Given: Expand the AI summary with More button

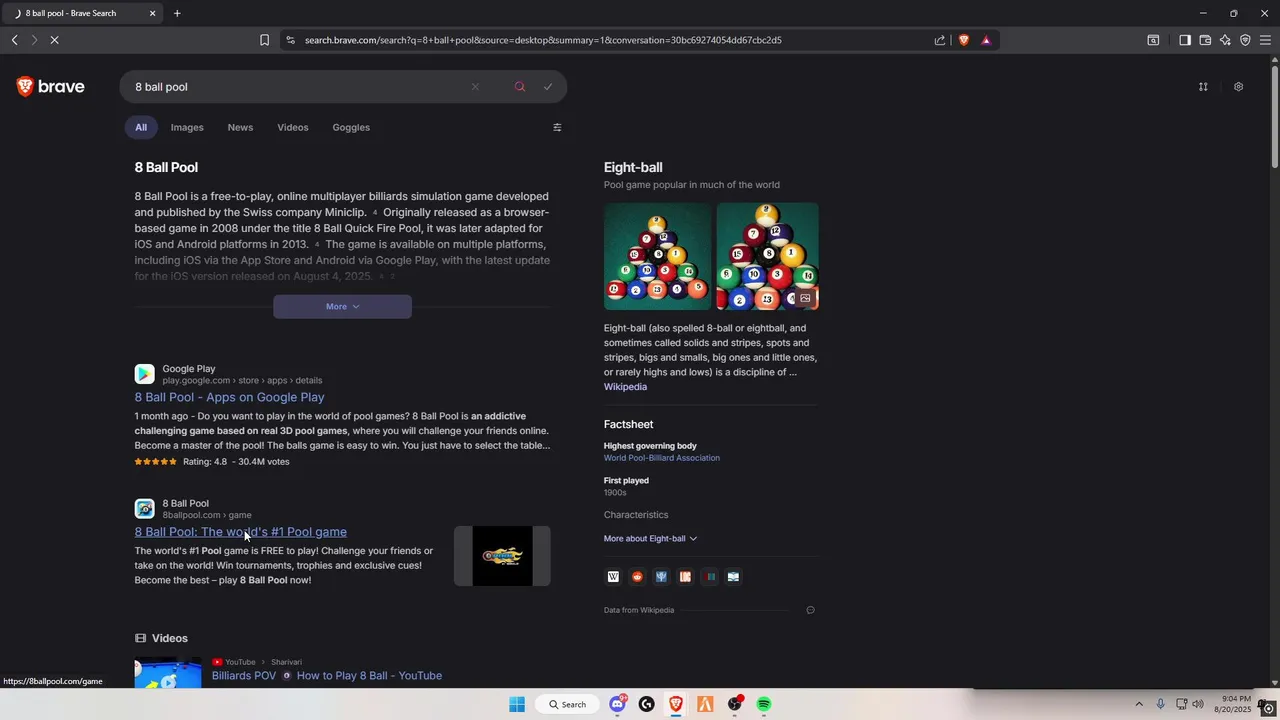Looking at the screenshot, I should pyautogui.click(x=342, y=306).
